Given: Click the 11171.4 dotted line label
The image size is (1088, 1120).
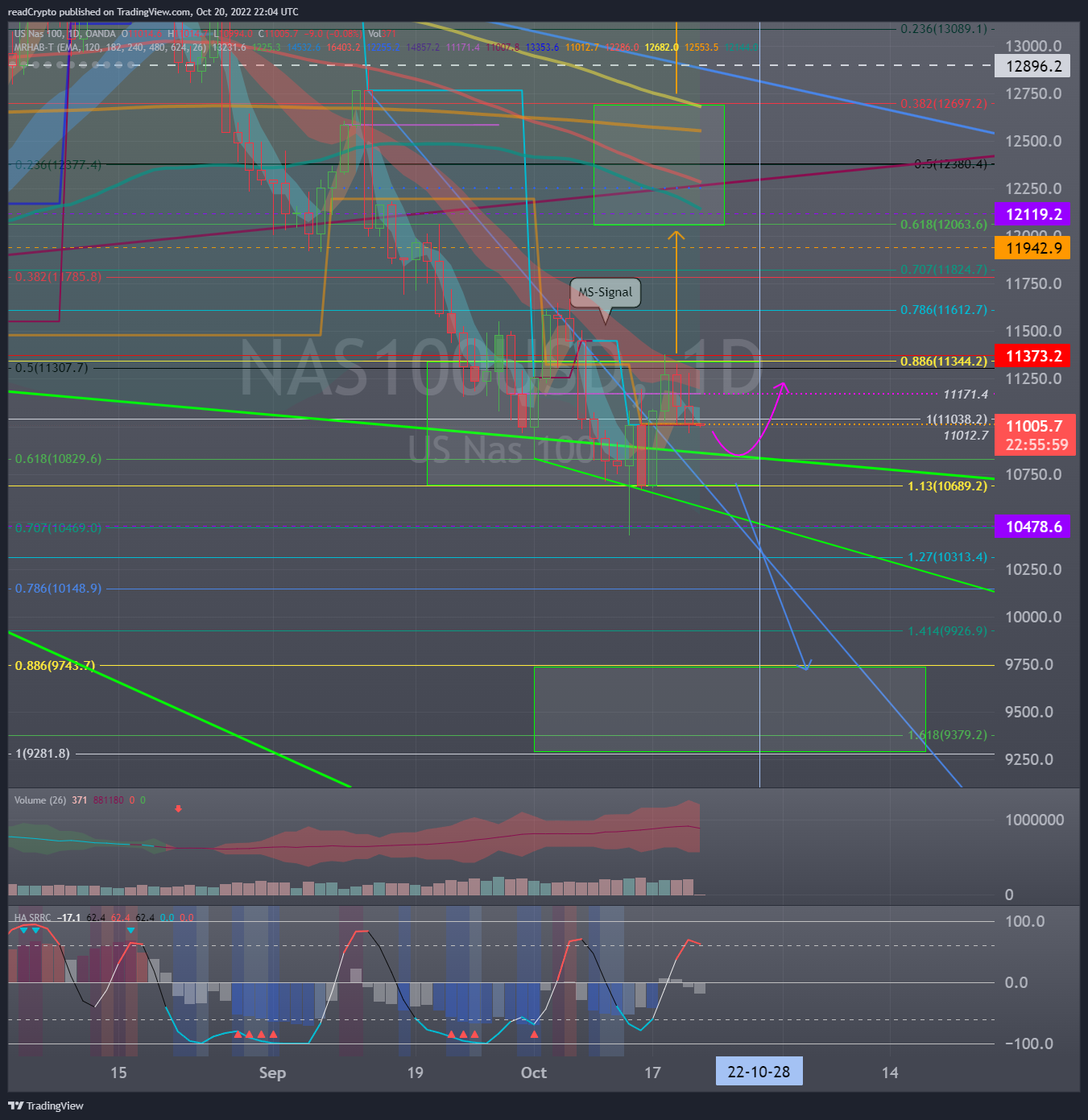Looking at the screenshot, I should (x=966, y=394).
